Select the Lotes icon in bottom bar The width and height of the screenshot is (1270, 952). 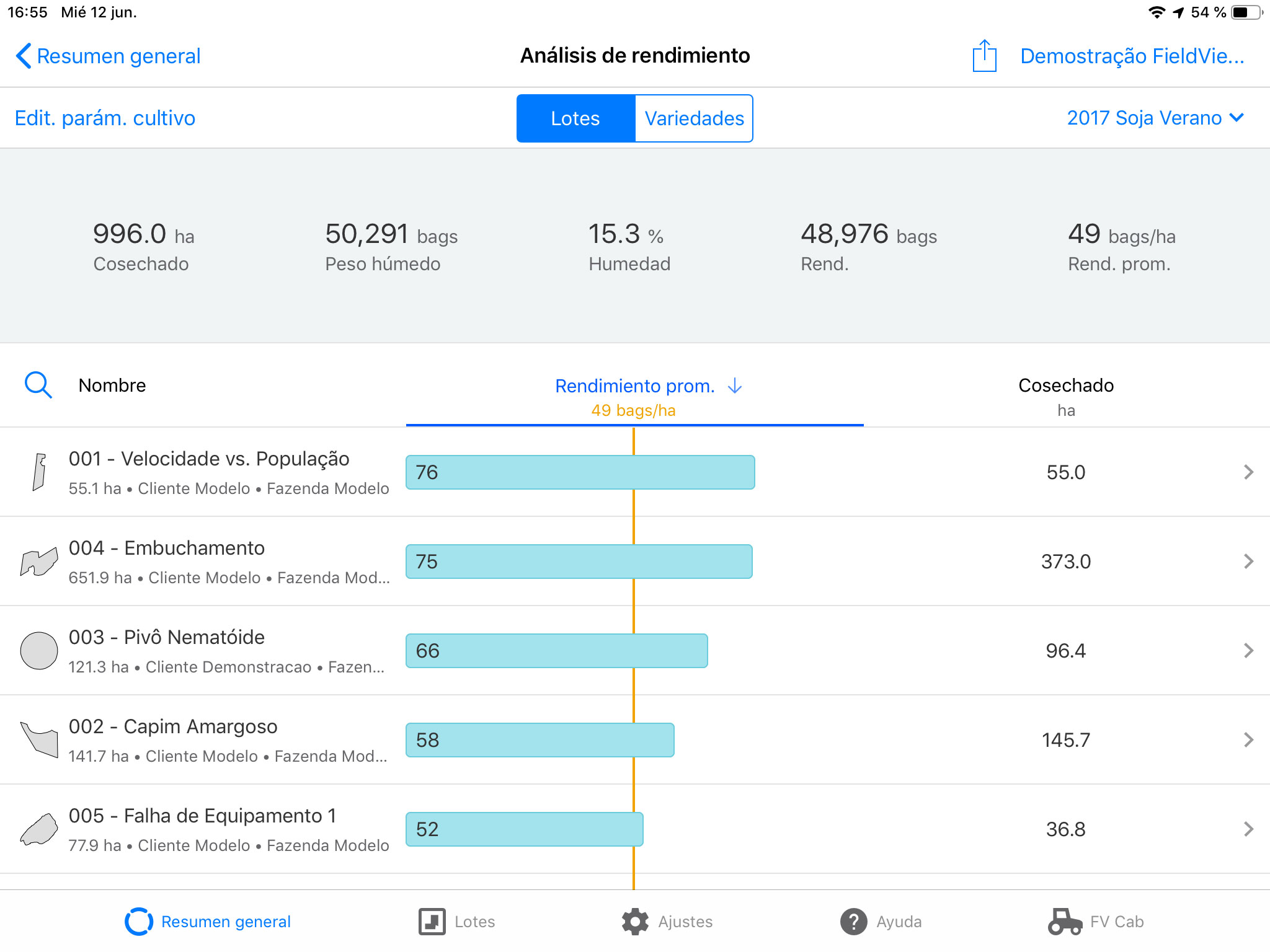[432, 922]
